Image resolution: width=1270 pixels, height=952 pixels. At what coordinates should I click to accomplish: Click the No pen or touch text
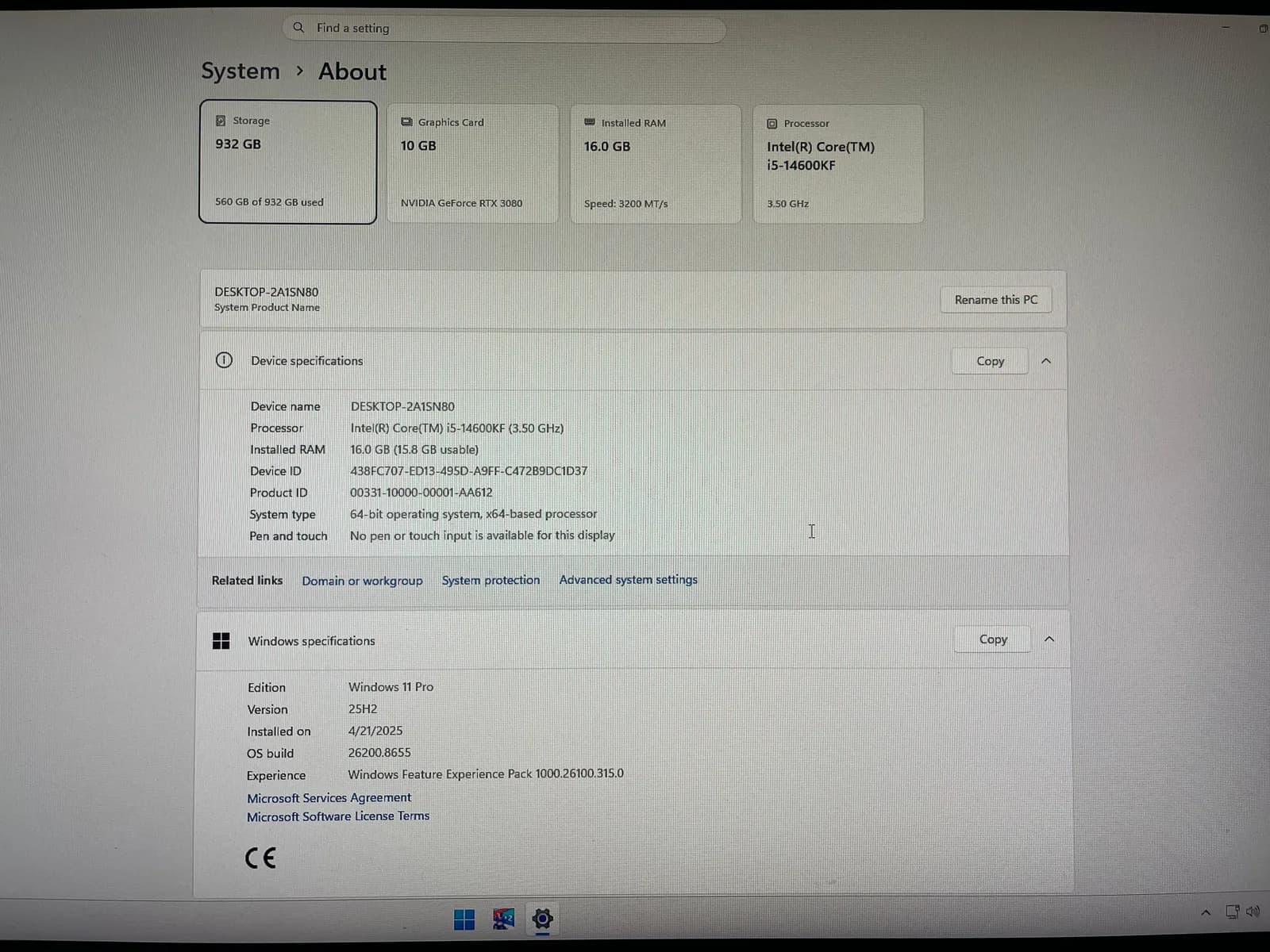click(x=483, y=535)
